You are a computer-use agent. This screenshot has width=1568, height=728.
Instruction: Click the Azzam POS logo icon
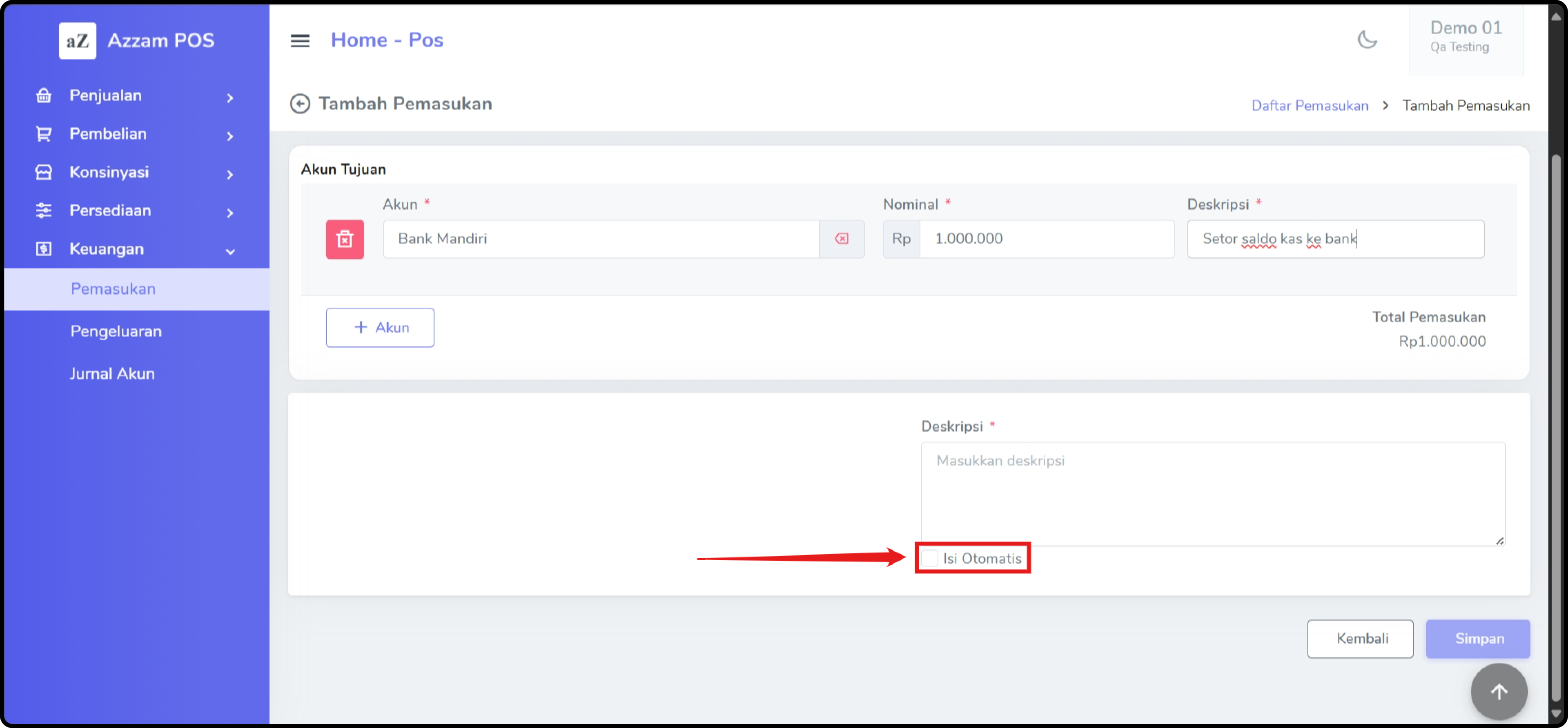pyautogui.click(x=77, y=41)
